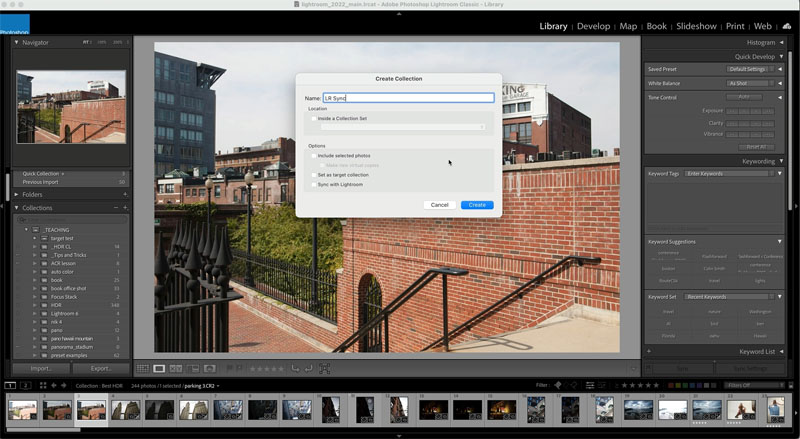Add new collection with plus icon
800x439 pixels.
pyautogui.click(x=125, y=208)
